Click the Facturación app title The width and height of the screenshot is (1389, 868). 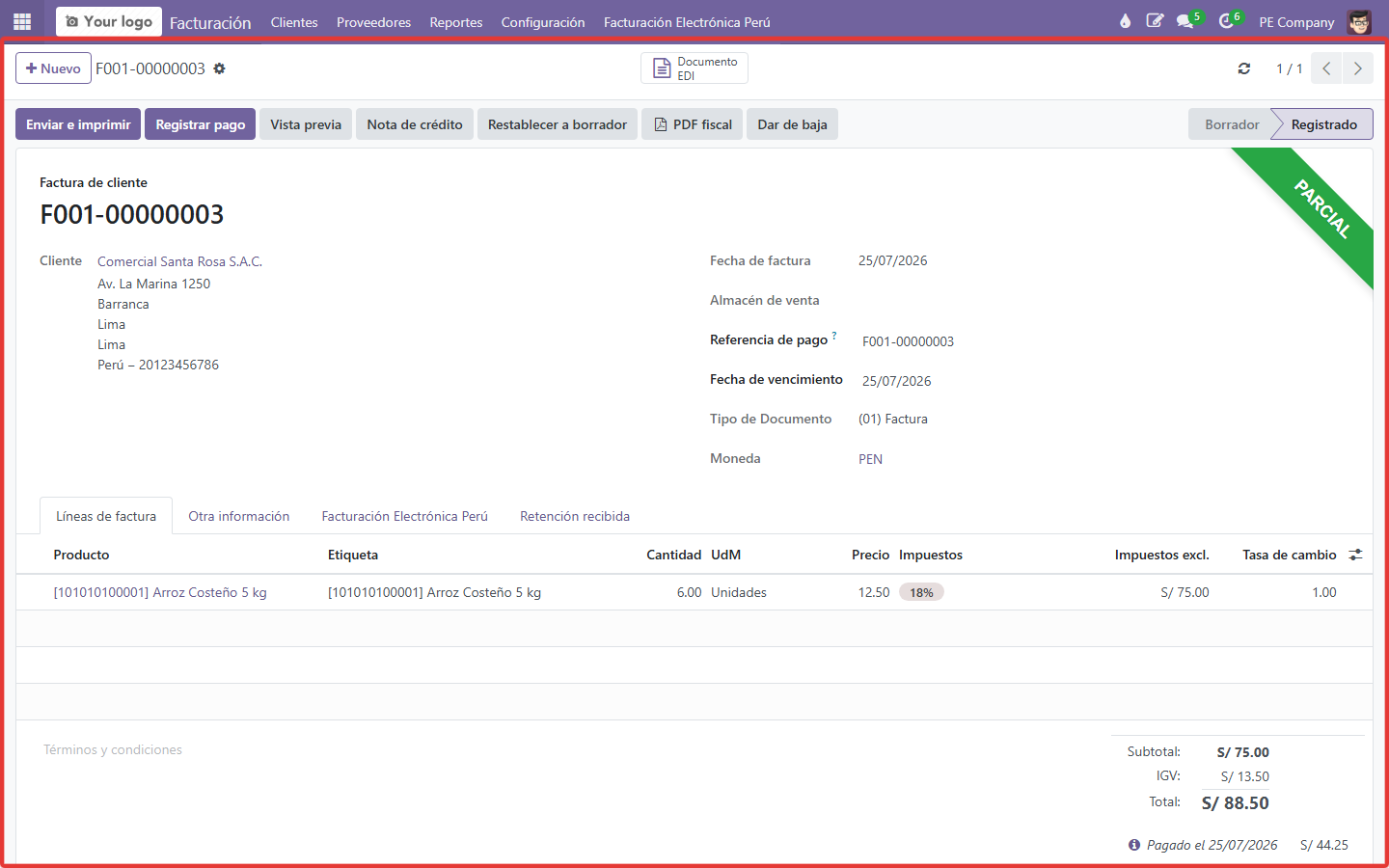[210, 22]
